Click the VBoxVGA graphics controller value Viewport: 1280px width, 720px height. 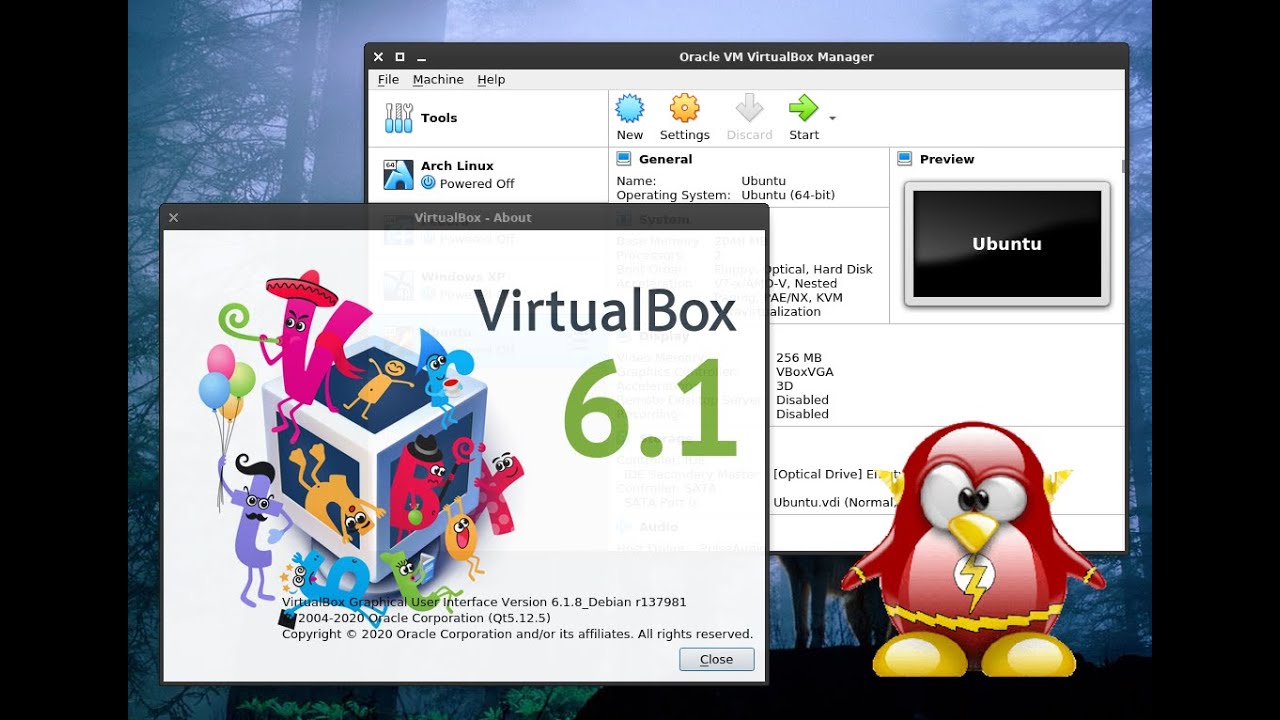805,372
